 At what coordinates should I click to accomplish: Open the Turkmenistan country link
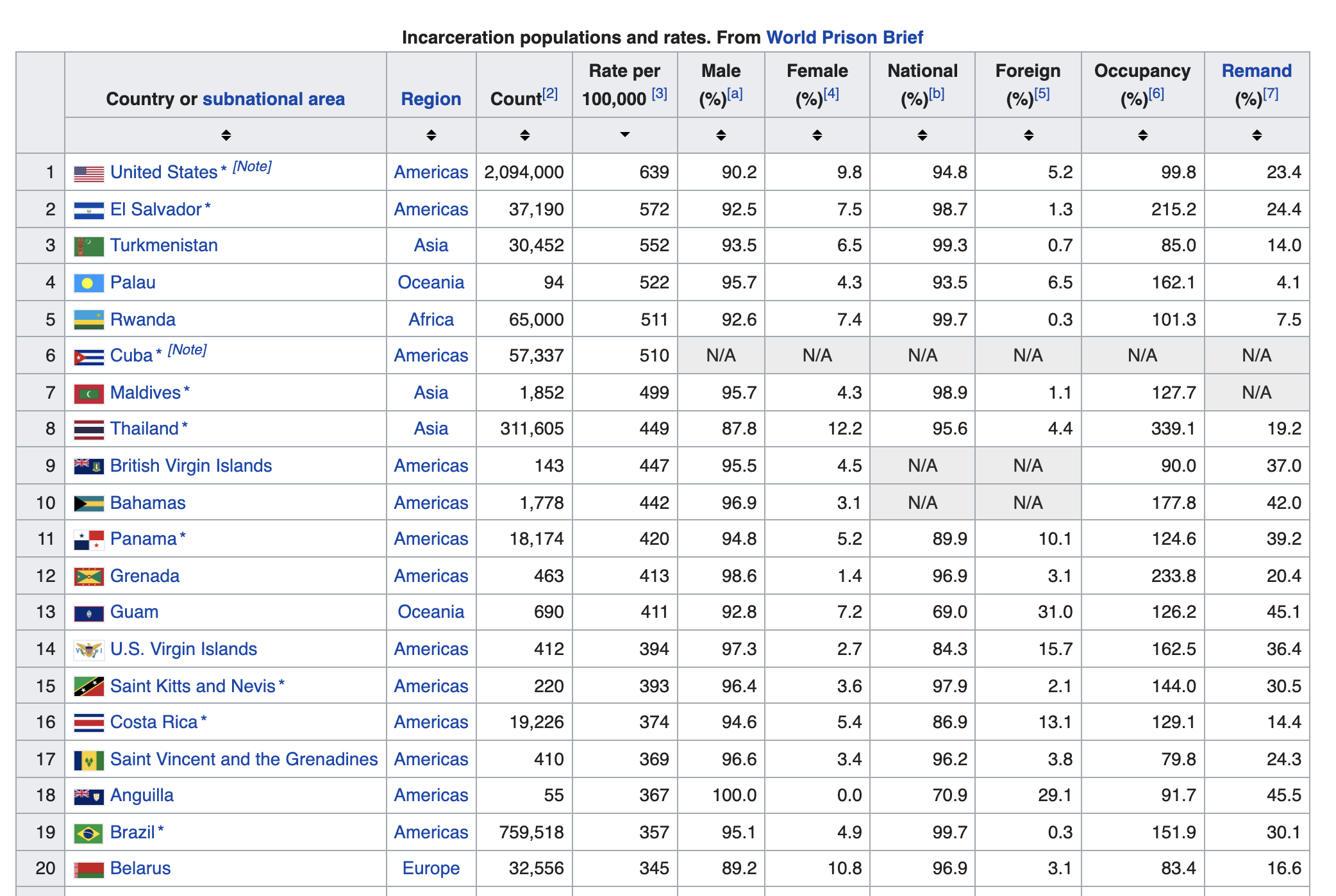pos(163,245)
